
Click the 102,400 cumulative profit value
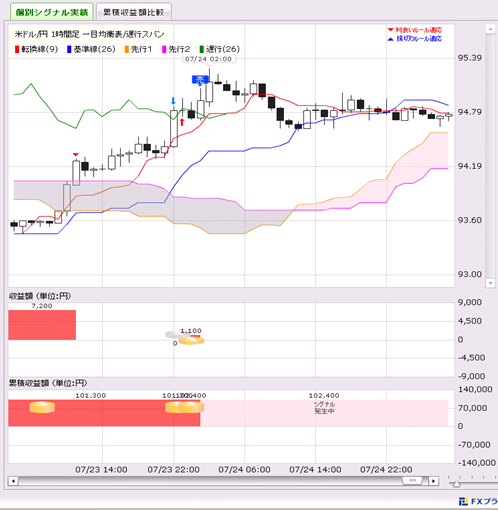click(324, 396)
